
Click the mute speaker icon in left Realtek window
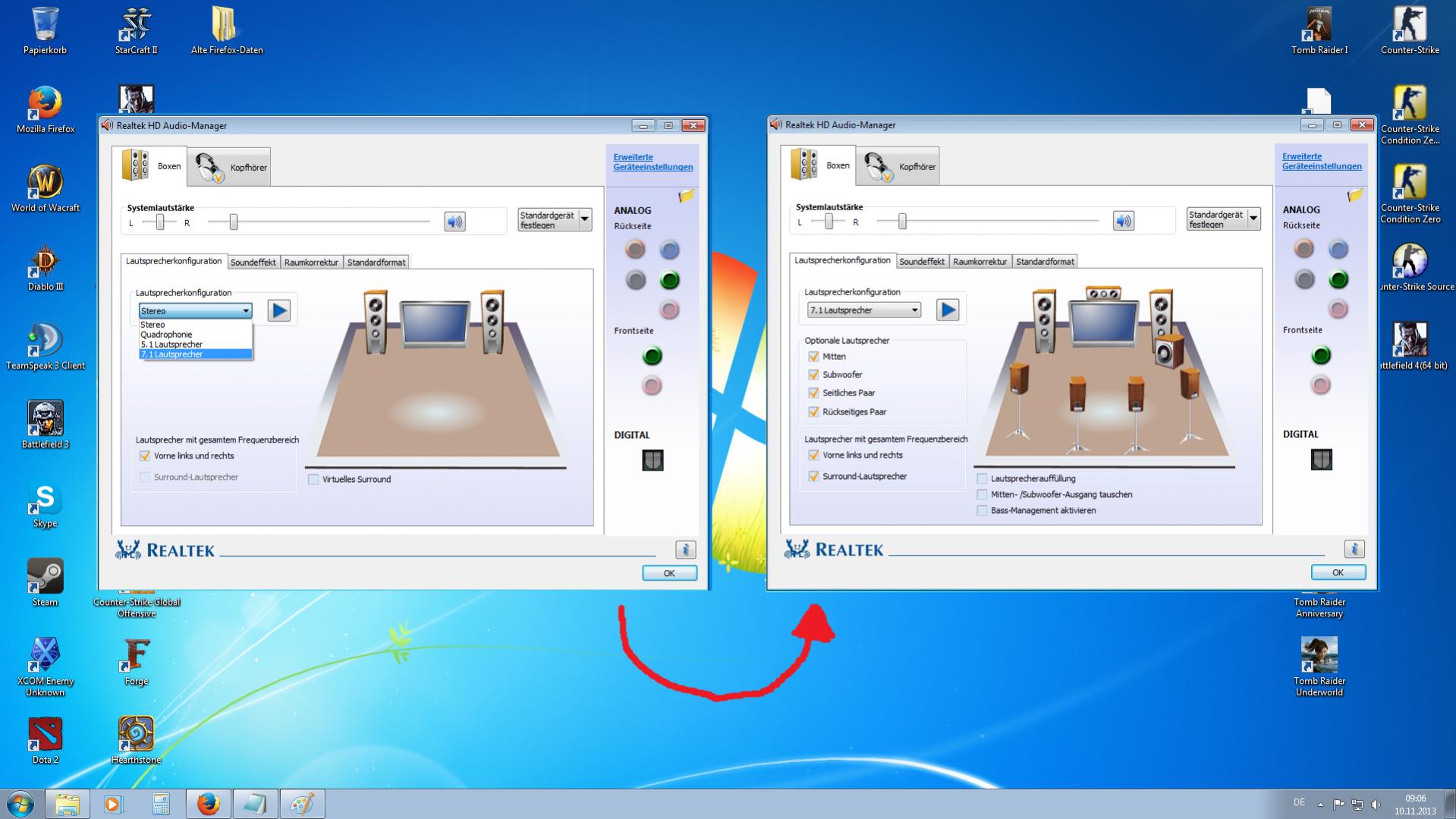pos(454,222)
